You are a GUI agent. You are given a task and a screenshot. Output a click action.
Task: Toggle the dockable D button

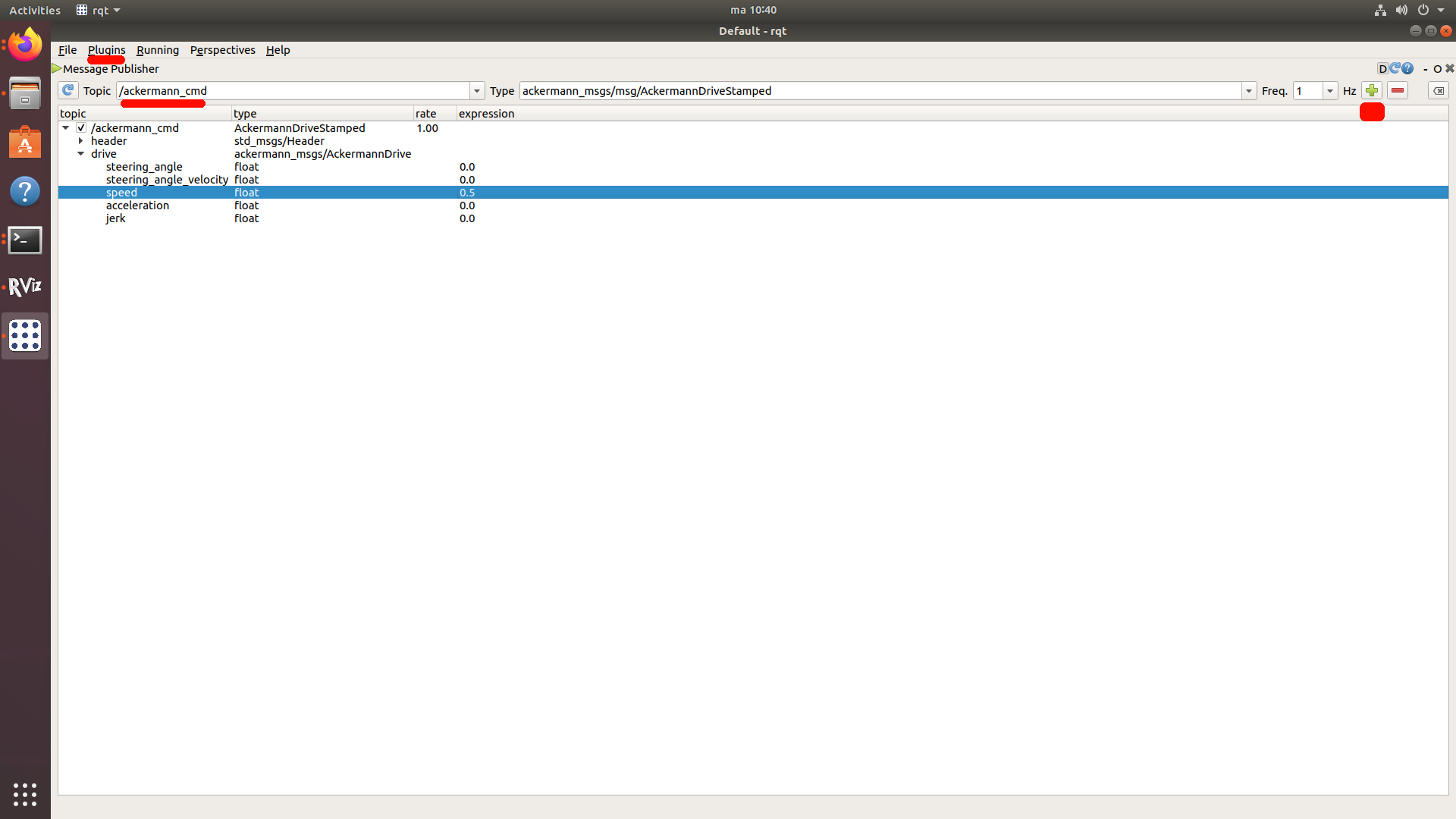tap(1382, 69)
